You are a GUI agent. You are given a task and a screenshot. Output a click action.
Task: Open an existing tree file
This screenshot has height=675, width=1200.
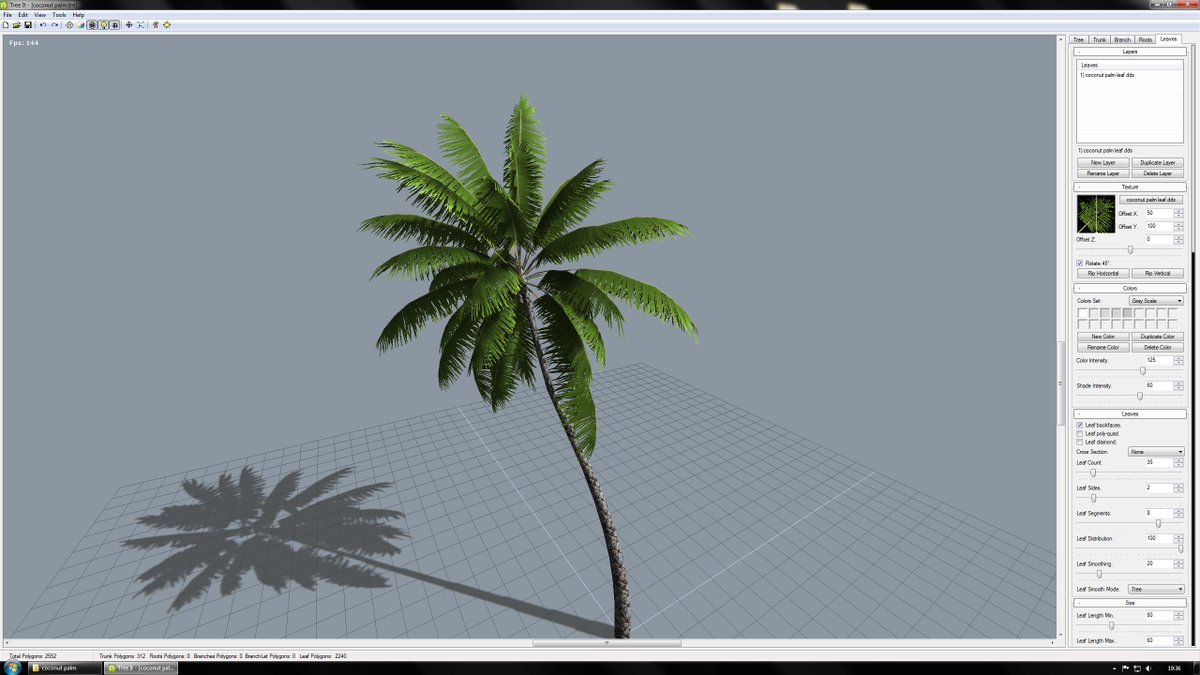(x=16, y=25)
